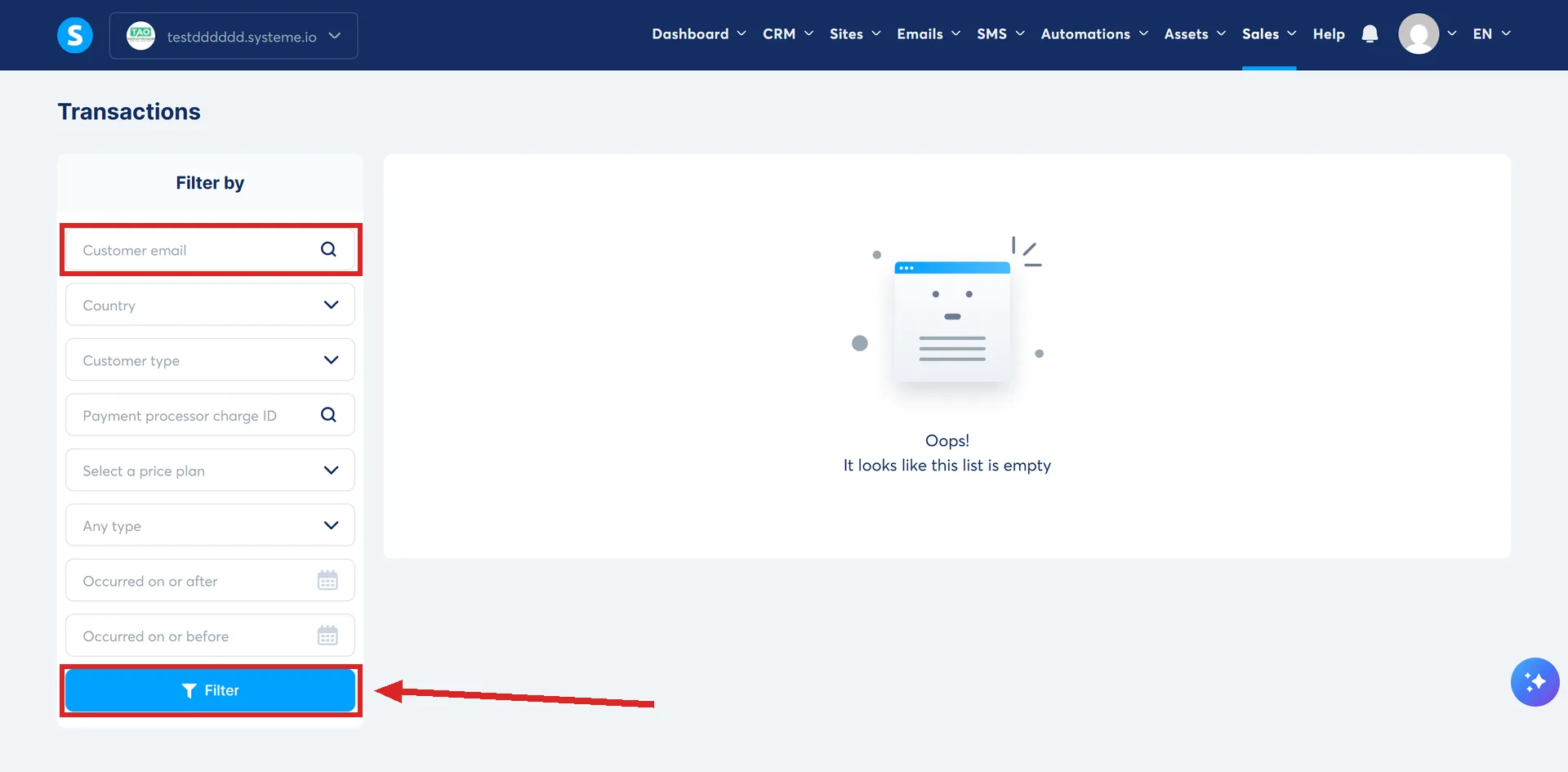Expand the Customer type dropdown
The image size is (1568, 772).
click(x=210, y=359)
